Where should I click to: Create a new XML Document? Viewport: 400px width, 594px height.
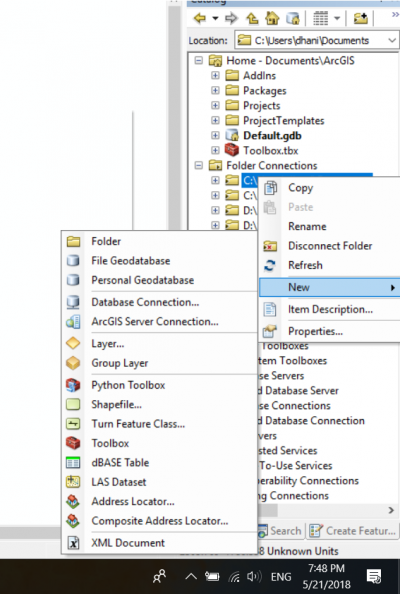(x=159, y=543)
